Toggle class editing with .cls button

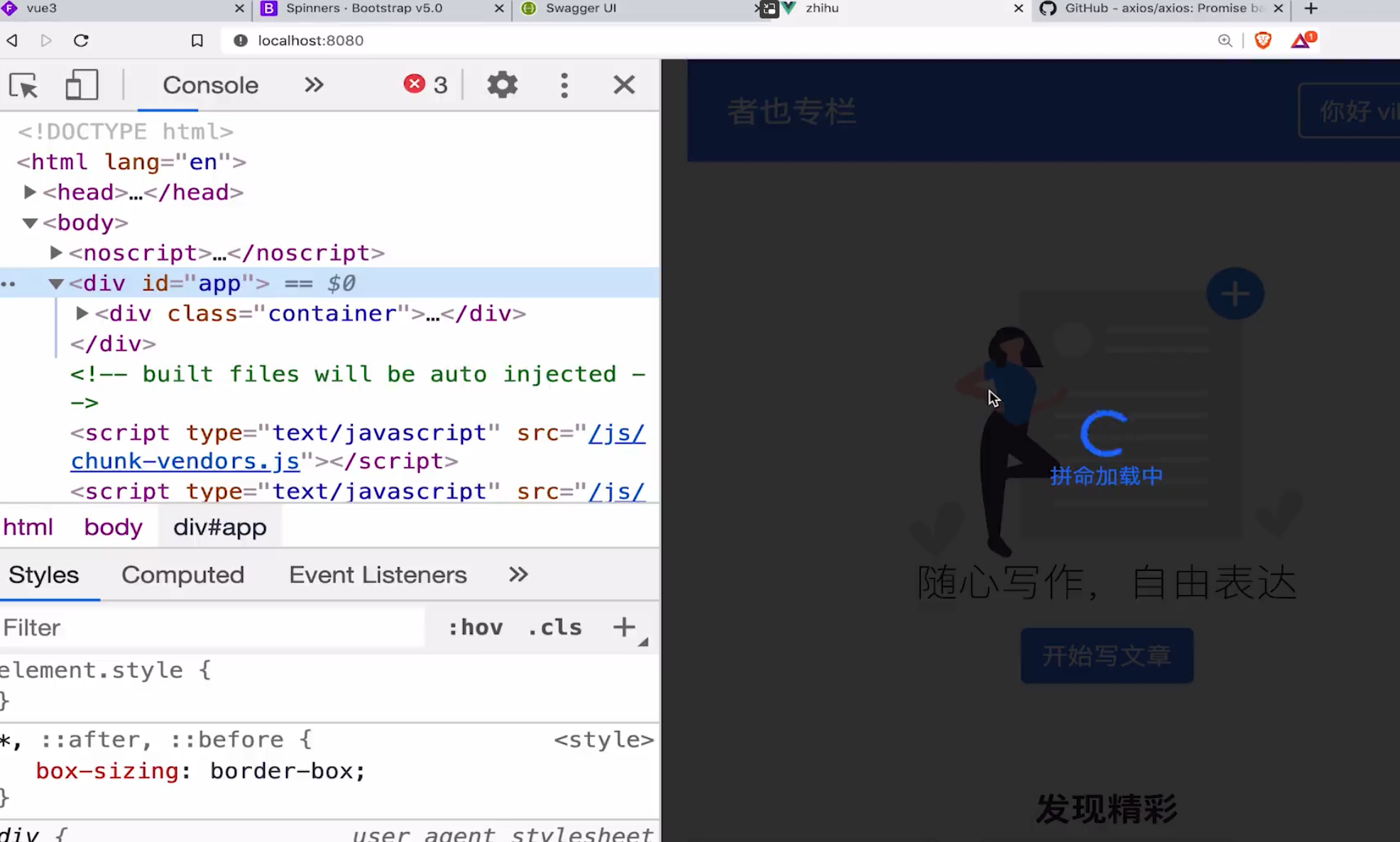[554, 628]
